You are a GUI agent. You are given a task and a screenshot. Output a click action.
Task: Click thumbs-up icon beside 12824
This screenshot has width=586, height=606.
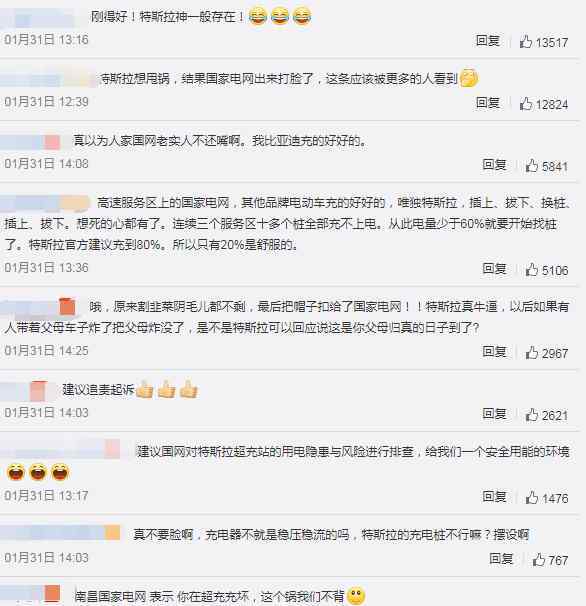526,103
